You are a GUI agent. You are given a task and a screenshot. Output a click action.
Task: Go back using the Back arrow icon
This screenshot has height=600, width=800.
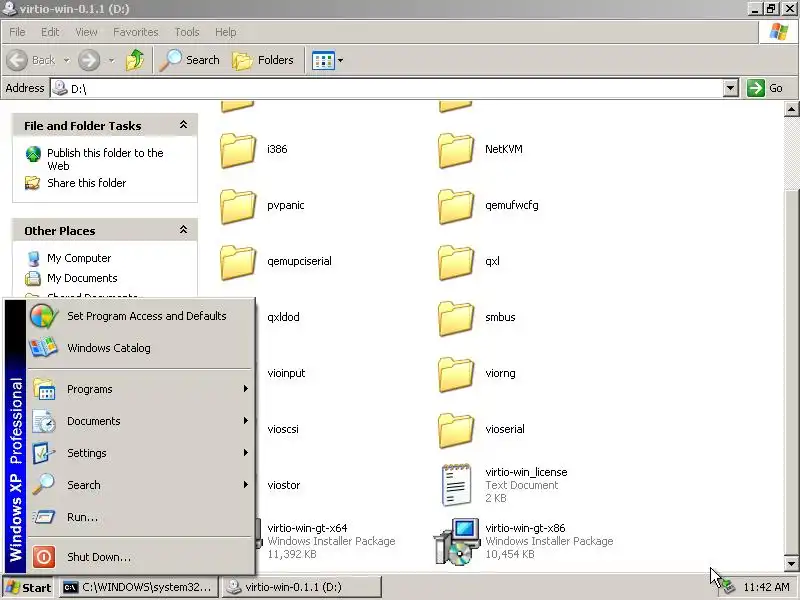tap(17, 60)
